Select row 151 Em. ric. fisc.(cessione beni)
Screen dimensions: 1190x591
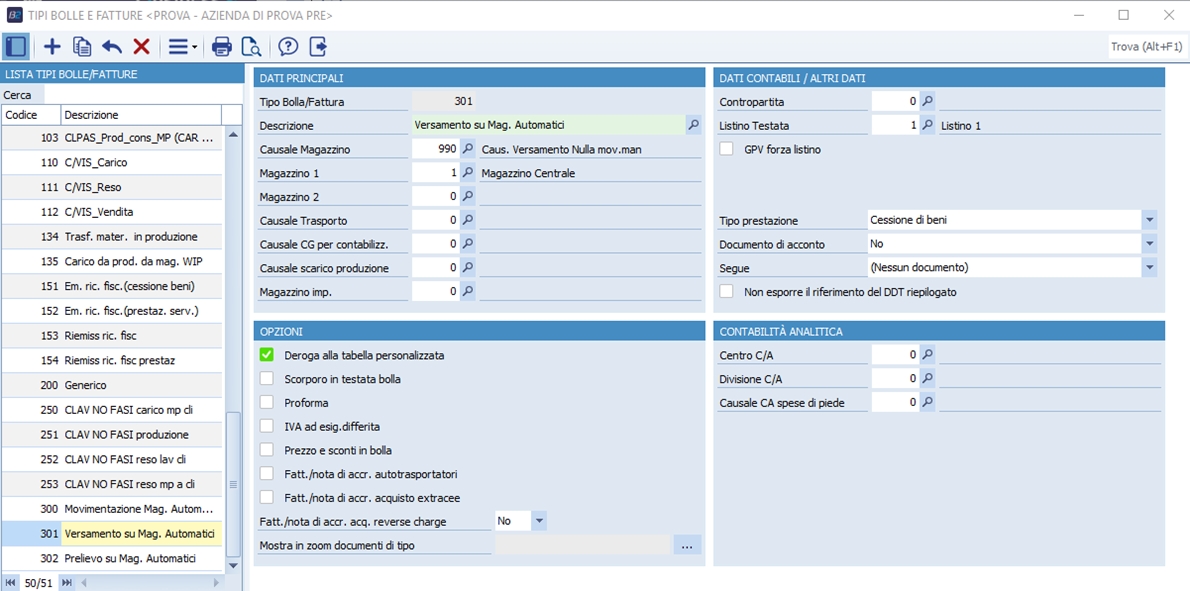pos(112,286)
